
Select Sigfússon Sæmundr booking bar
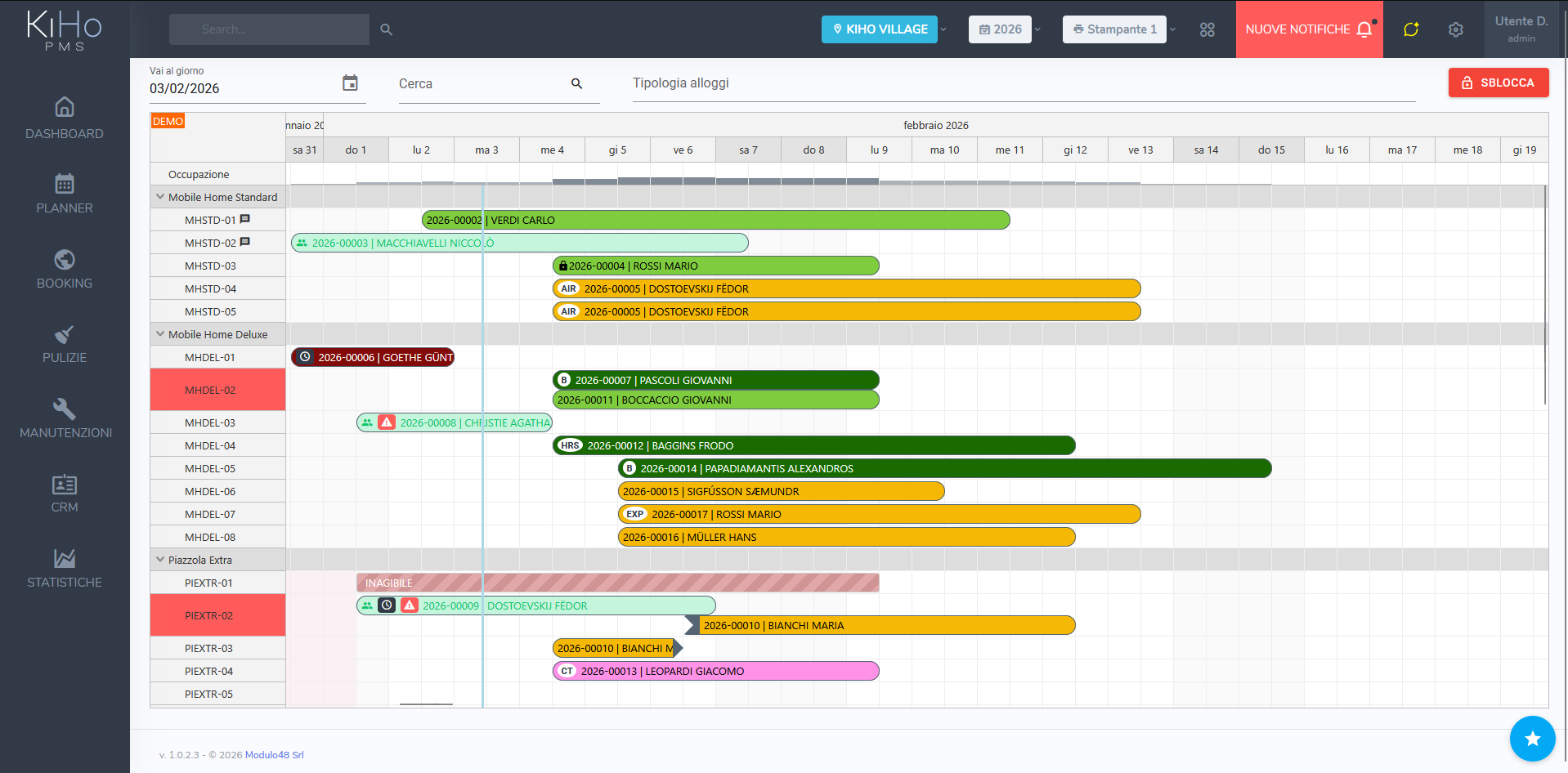tap(782, 491)
